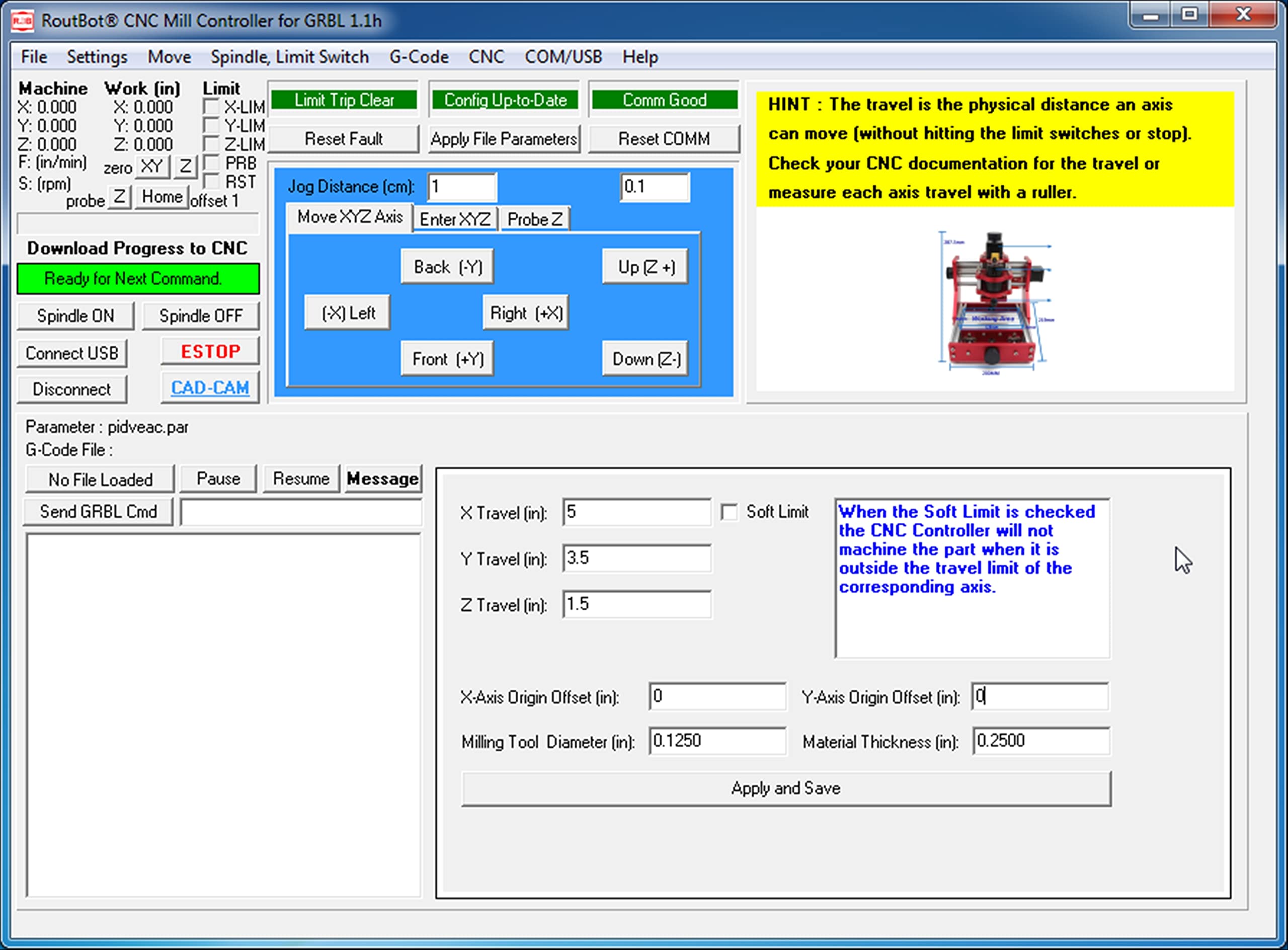Screen dimensions: 1288x950
Task: Click the X Travel input field
Action: pyautogui.click(x=637, y=512)
